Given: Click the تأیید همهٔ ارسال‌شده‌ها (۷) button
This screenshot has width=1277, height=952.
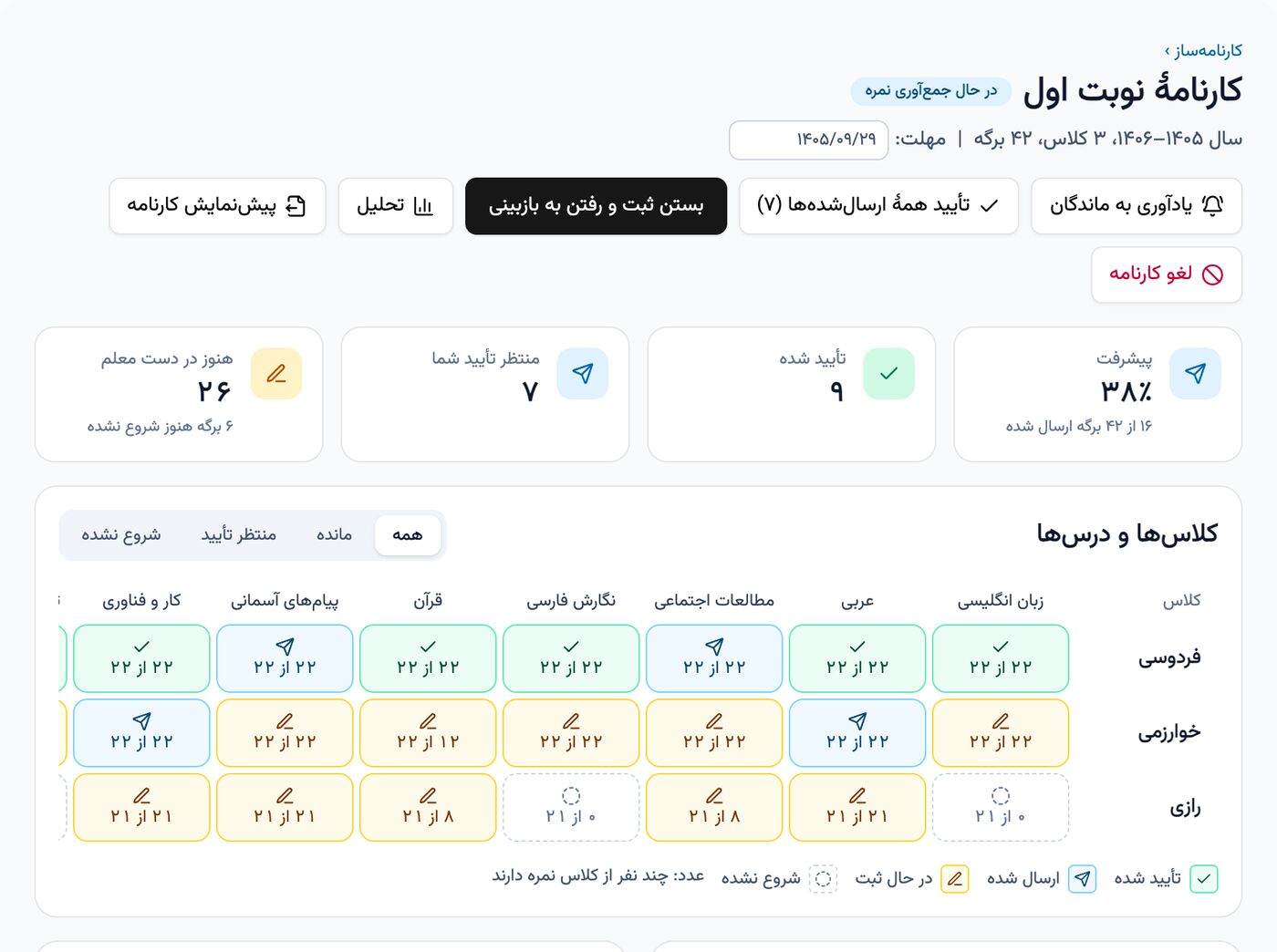Looking at the screenshot, I should 878,206.
